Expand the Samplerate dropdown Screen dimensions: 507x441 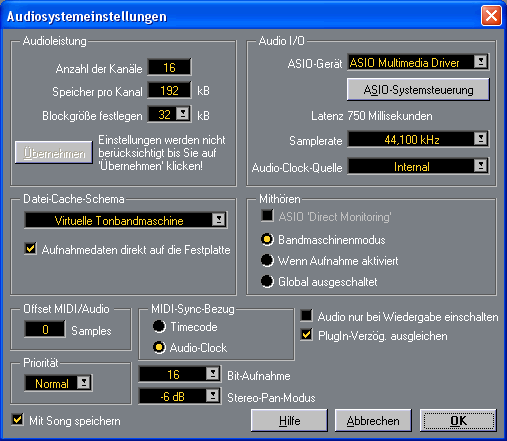(x=418, y=139)
